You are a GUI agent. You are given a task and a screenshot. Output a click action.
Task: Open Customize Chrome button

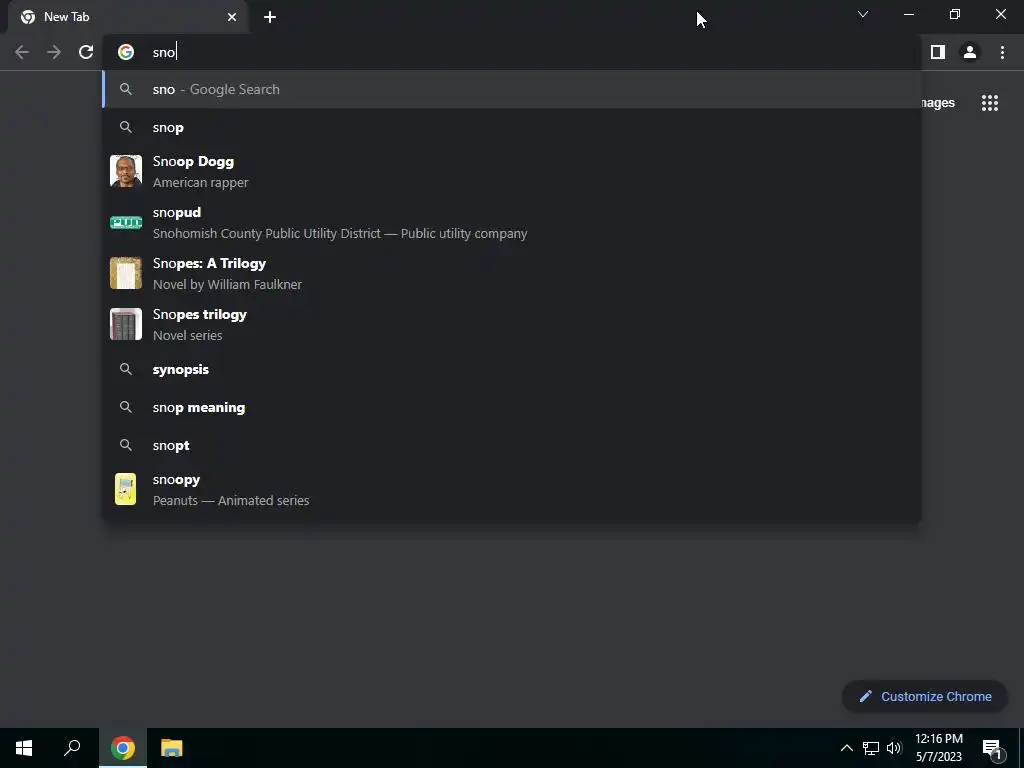point(925,696)
